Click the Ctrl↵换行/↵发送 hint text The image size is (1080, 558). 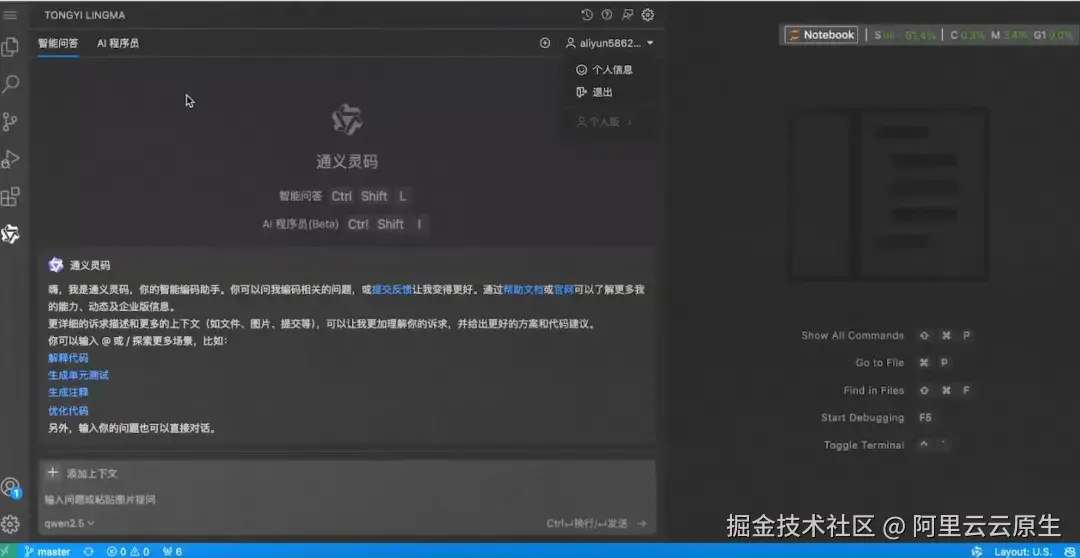[x=587, y=524]
